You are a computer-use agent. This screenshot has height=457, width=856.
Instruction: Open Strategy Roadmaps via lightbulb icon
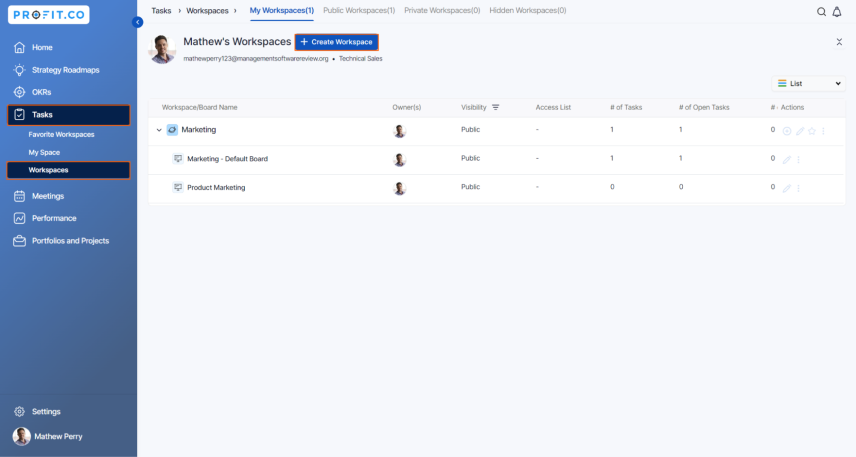tap(20, 70)
